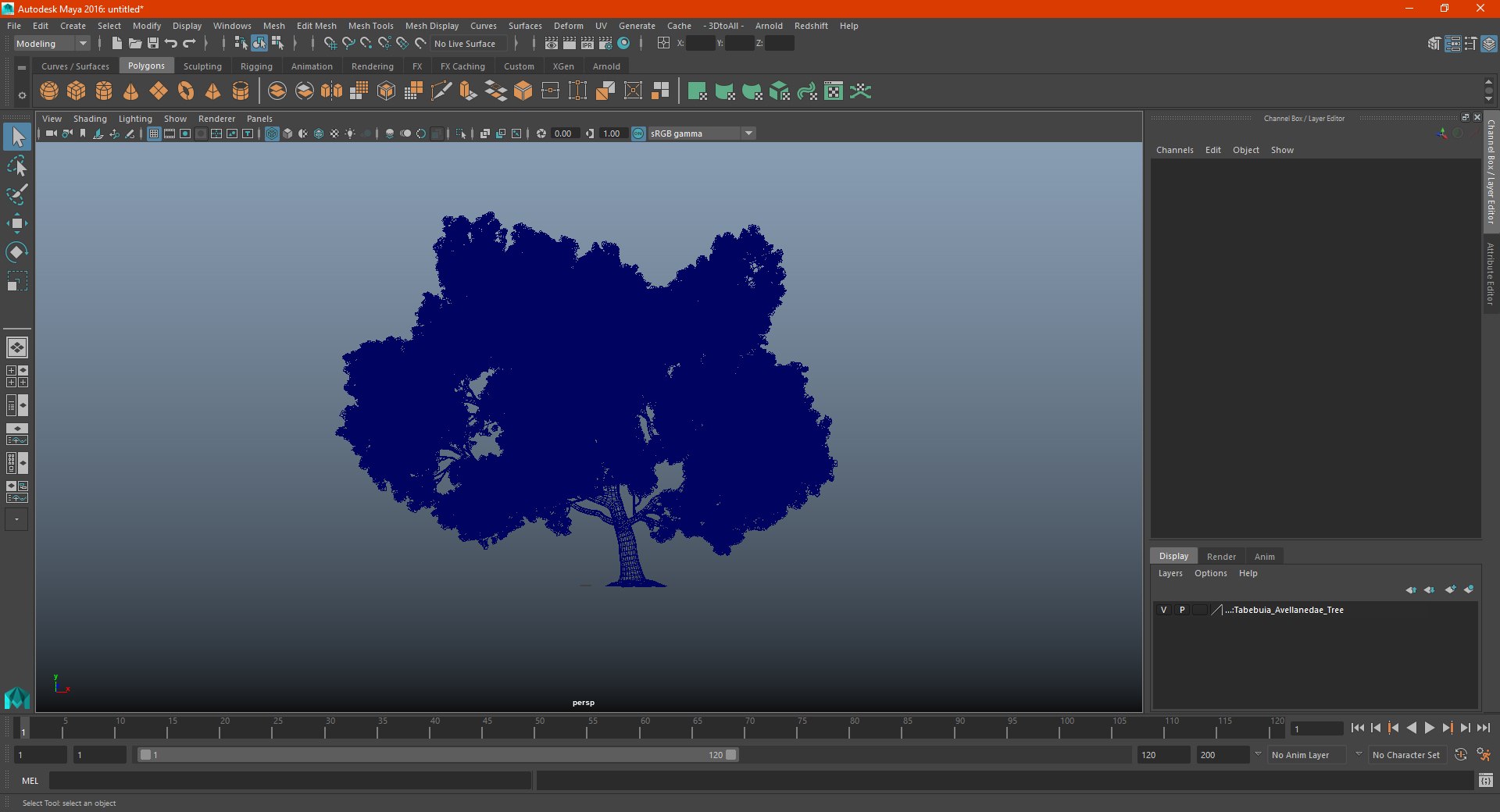Switch to the Sculpting shelf tab
This screenshot has width=1500, height=812.
coord(202,66)
